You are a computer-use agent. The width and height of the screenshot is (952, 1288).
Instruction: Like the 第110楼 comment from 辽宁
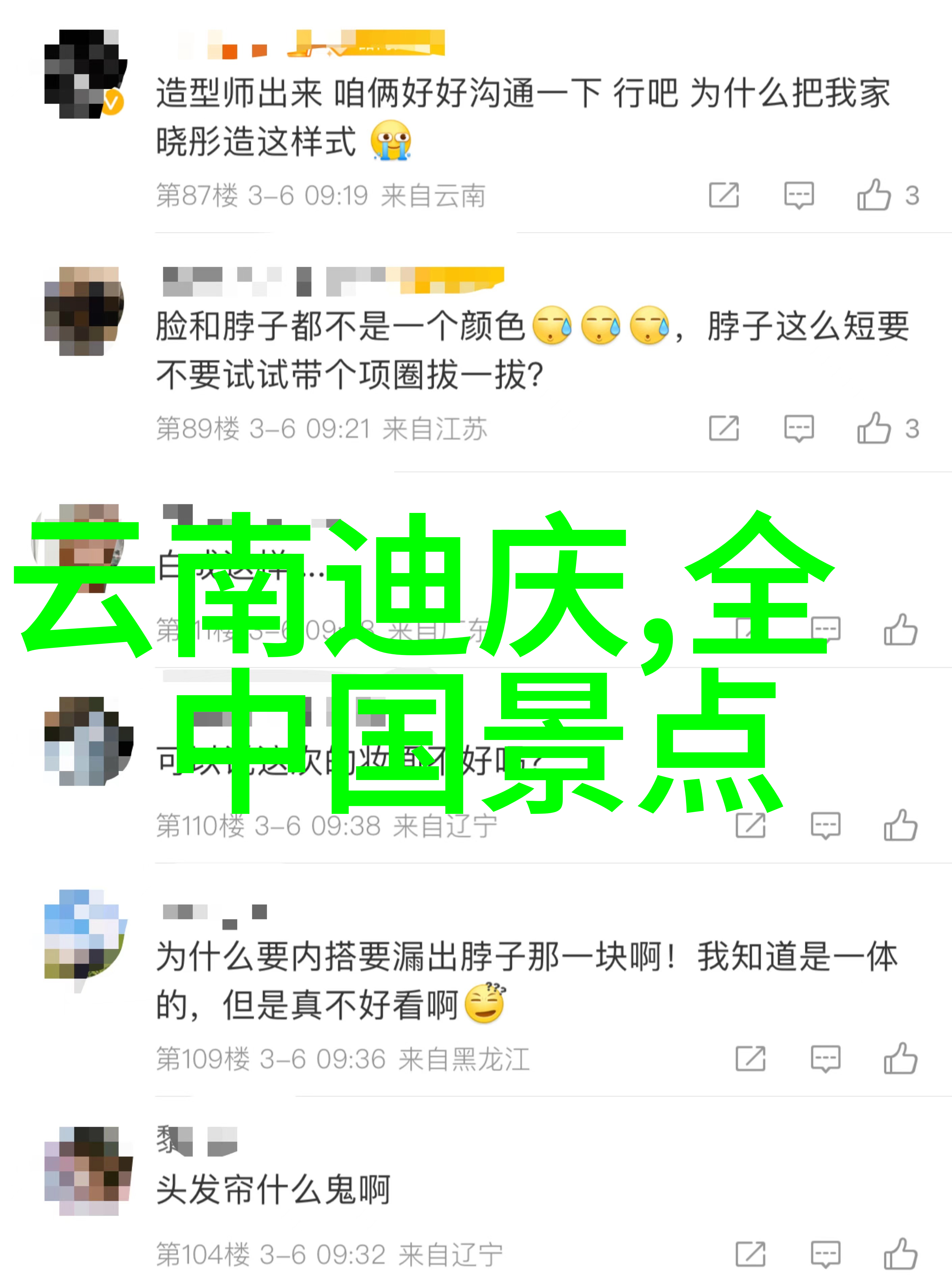pos(901,825)
